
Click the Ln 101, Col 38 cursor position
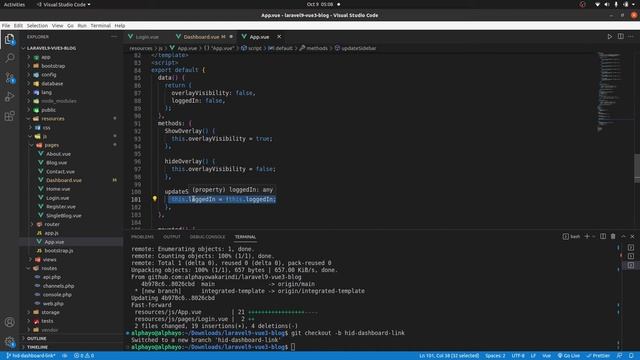pos(449,356)
